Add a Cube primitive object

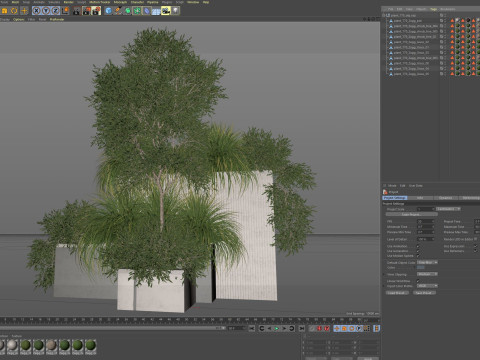coord(109,11)
